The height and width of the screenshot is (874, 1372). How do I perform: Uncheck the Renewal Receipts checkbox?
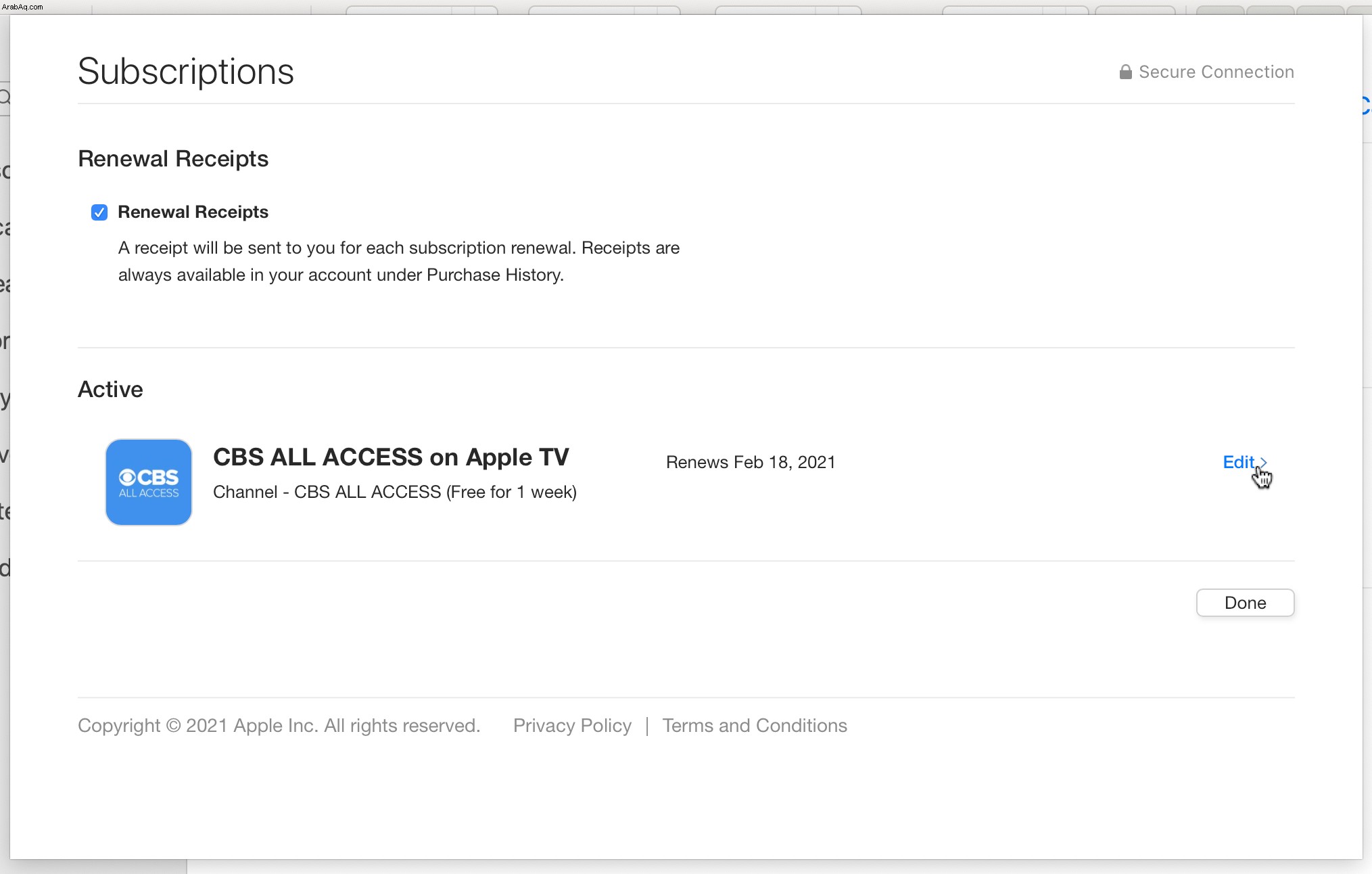(x=99, y=212)
